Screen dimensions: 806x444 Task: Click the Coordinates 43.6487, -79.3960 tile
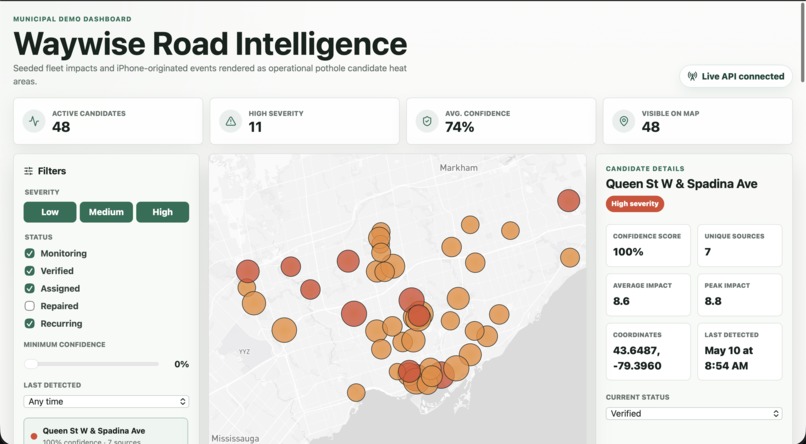coord(648,352)
